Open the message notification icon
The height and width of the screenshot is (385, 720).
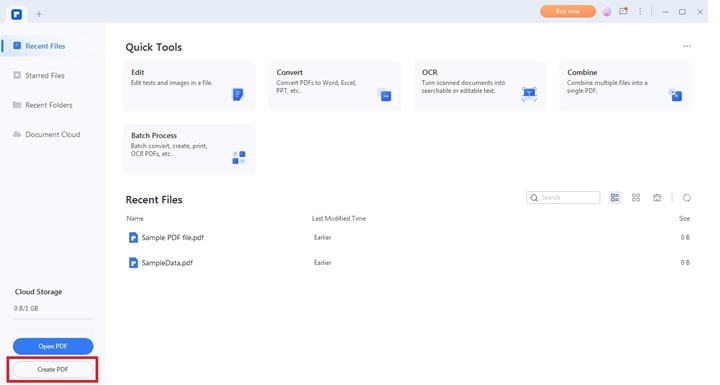click(x=623, y=11)
